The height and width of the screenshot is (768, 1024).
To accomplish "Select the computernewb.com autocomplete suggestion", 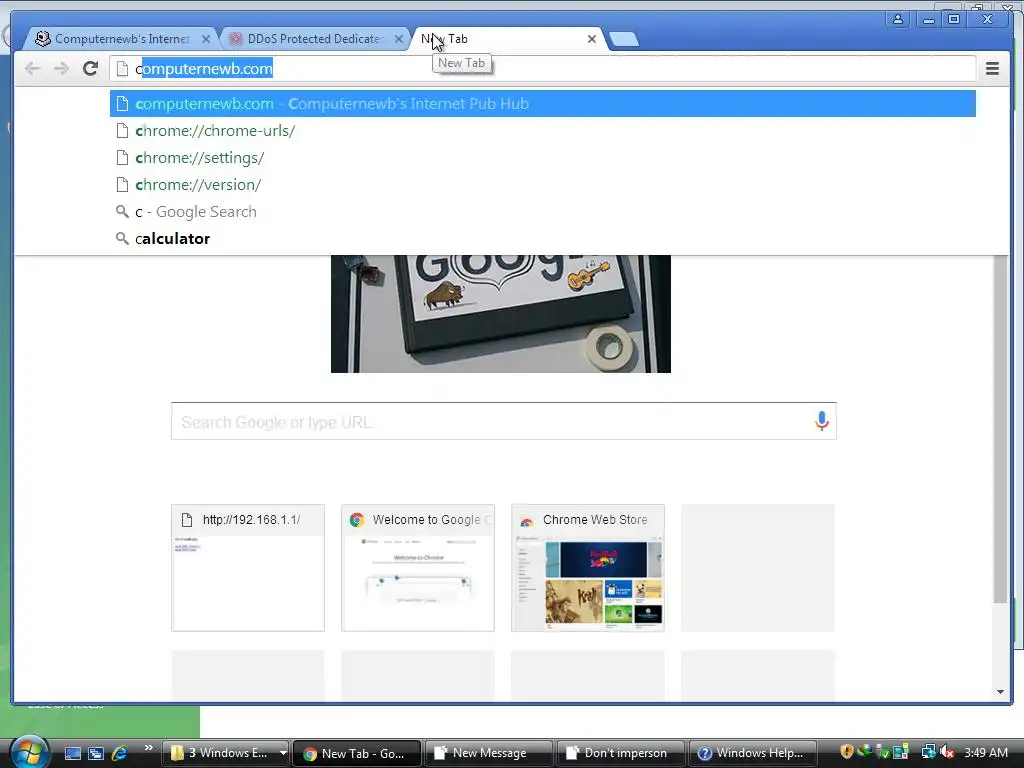I will [543, 104].
